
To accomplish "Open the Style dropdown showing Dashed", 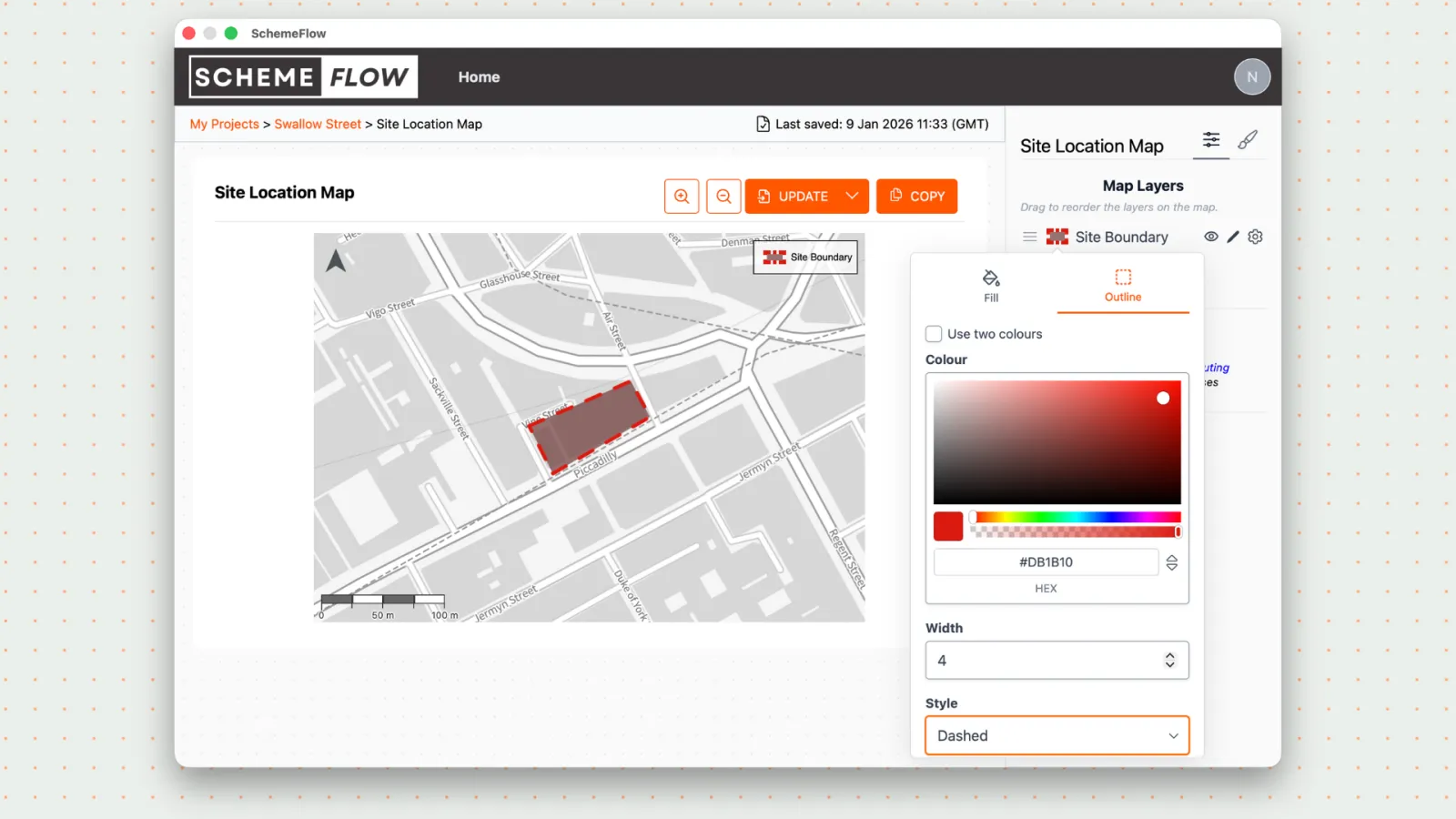I will coord(1057,735).
